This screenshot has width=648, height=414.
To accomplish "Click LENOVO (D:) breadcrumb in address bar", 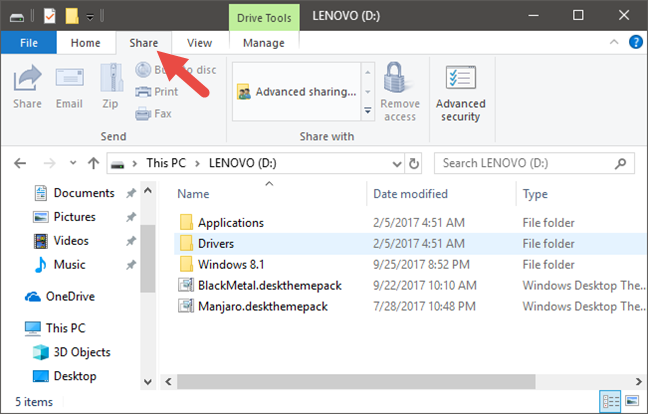I will point(243,163).
